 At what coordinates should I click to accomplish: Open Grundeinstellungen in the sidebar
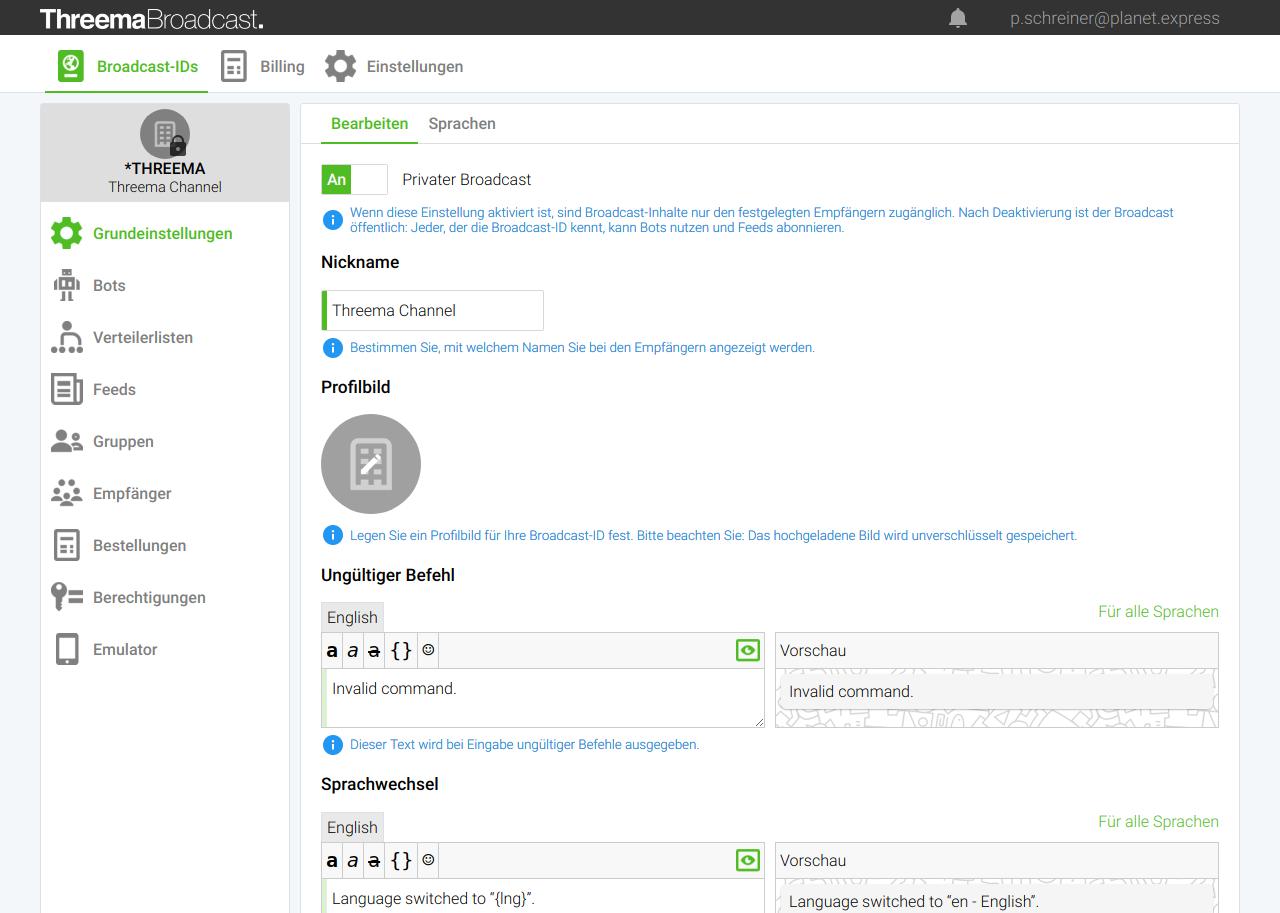tap(165, 233)
